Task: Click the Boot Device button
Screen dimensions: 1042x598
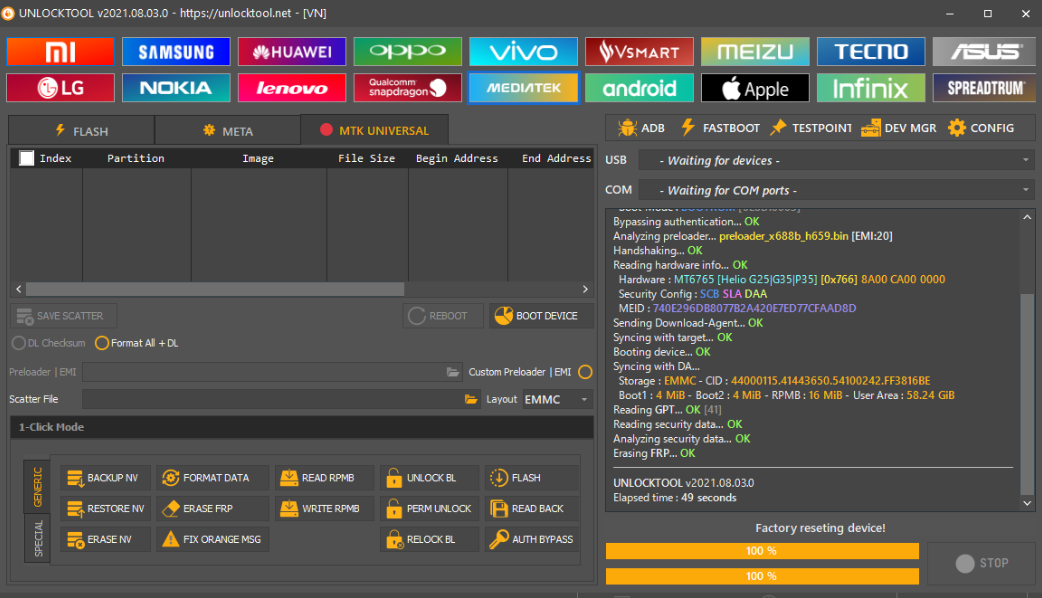Action: [541, 316]
